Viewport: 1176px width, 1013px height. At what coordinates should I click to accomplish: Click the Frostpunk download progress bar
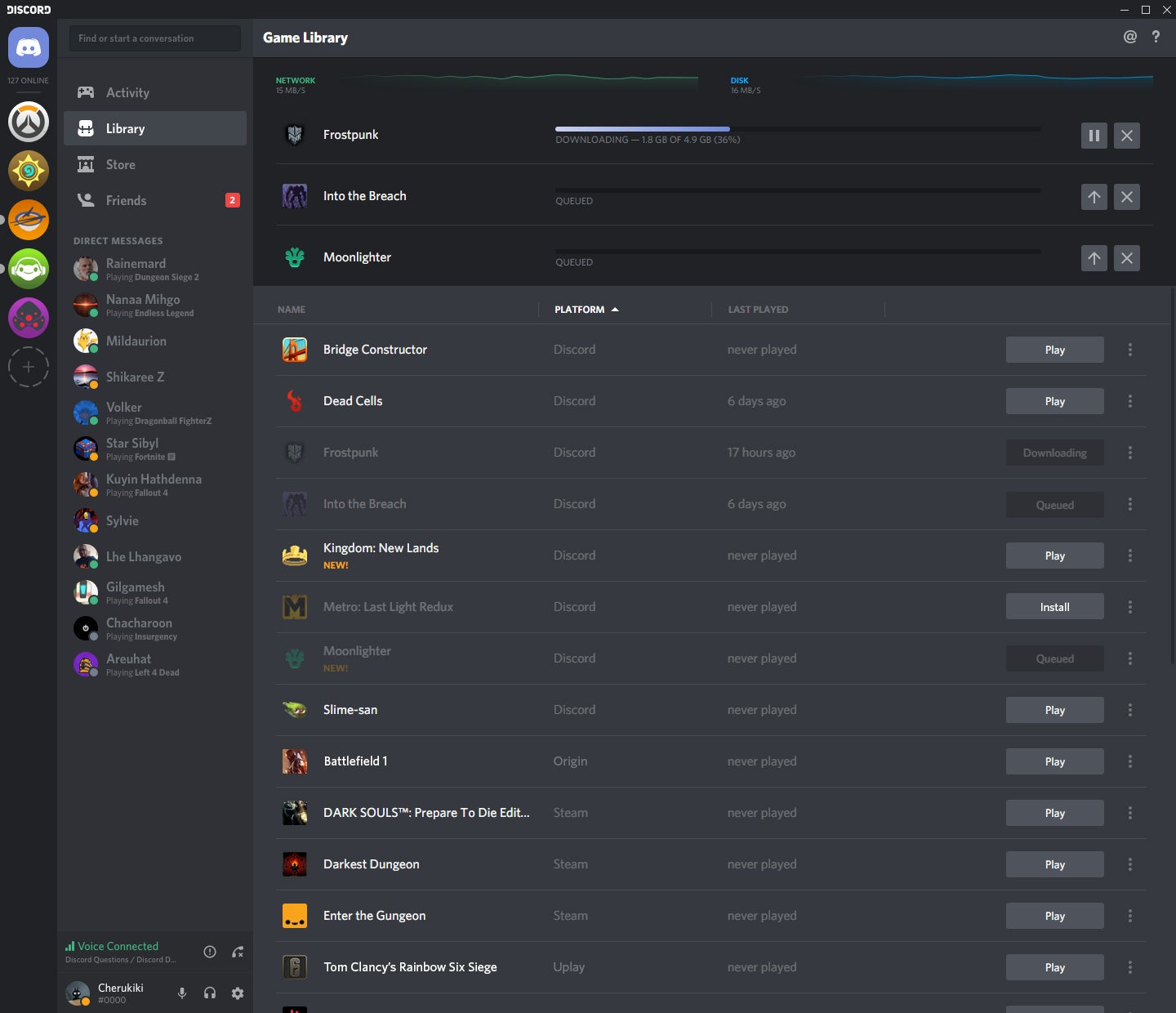(796, 128)
